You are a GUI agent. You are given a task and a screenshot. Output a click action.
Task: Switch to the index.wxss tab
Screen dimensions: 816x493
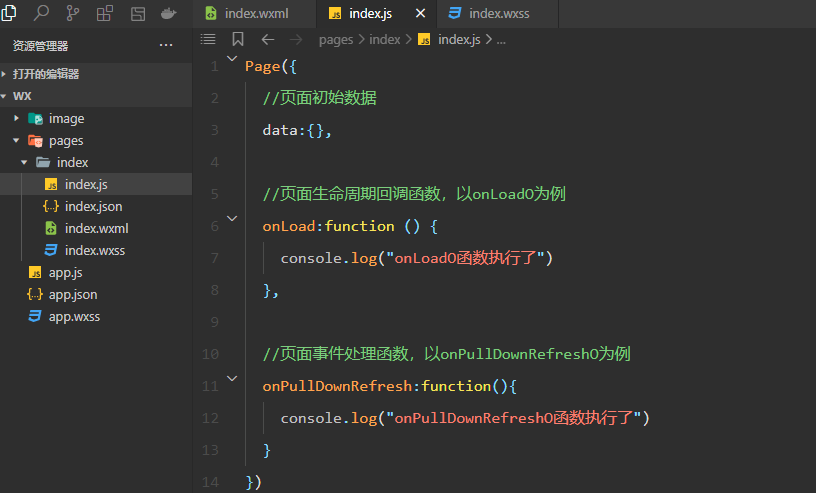point(498,14)
